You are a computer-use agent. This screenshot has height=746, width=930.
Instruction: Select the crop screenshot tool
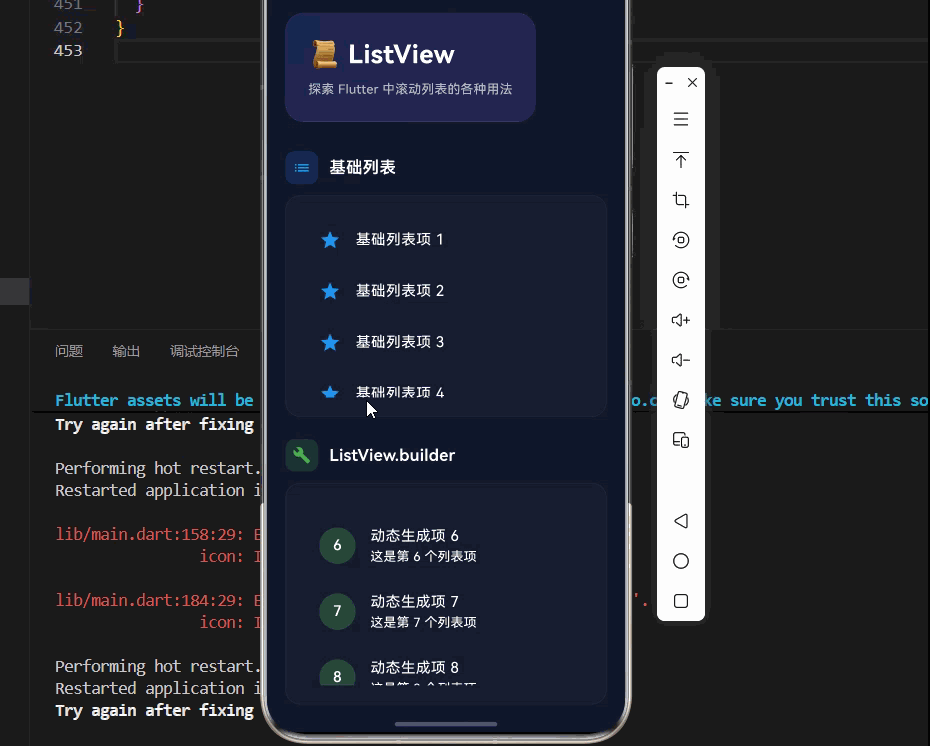coord(681,200)
